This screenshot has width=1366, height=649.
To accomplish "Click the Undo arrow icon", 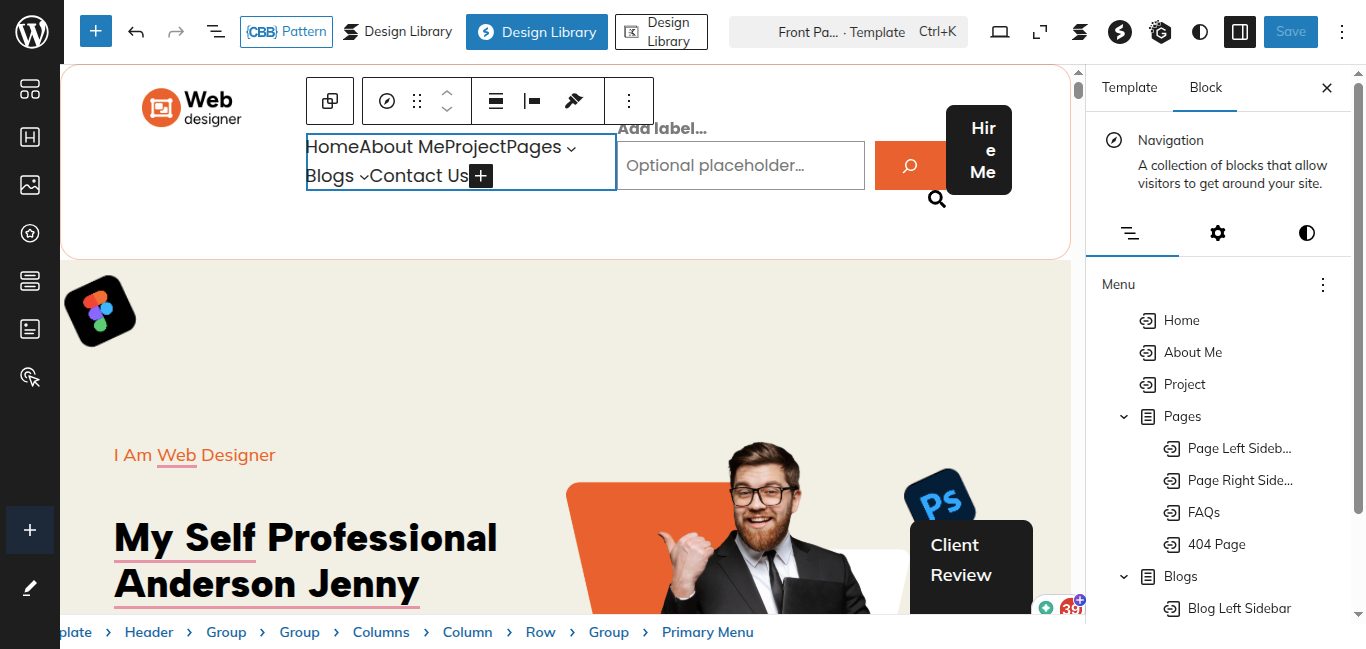I will point(136,32).
